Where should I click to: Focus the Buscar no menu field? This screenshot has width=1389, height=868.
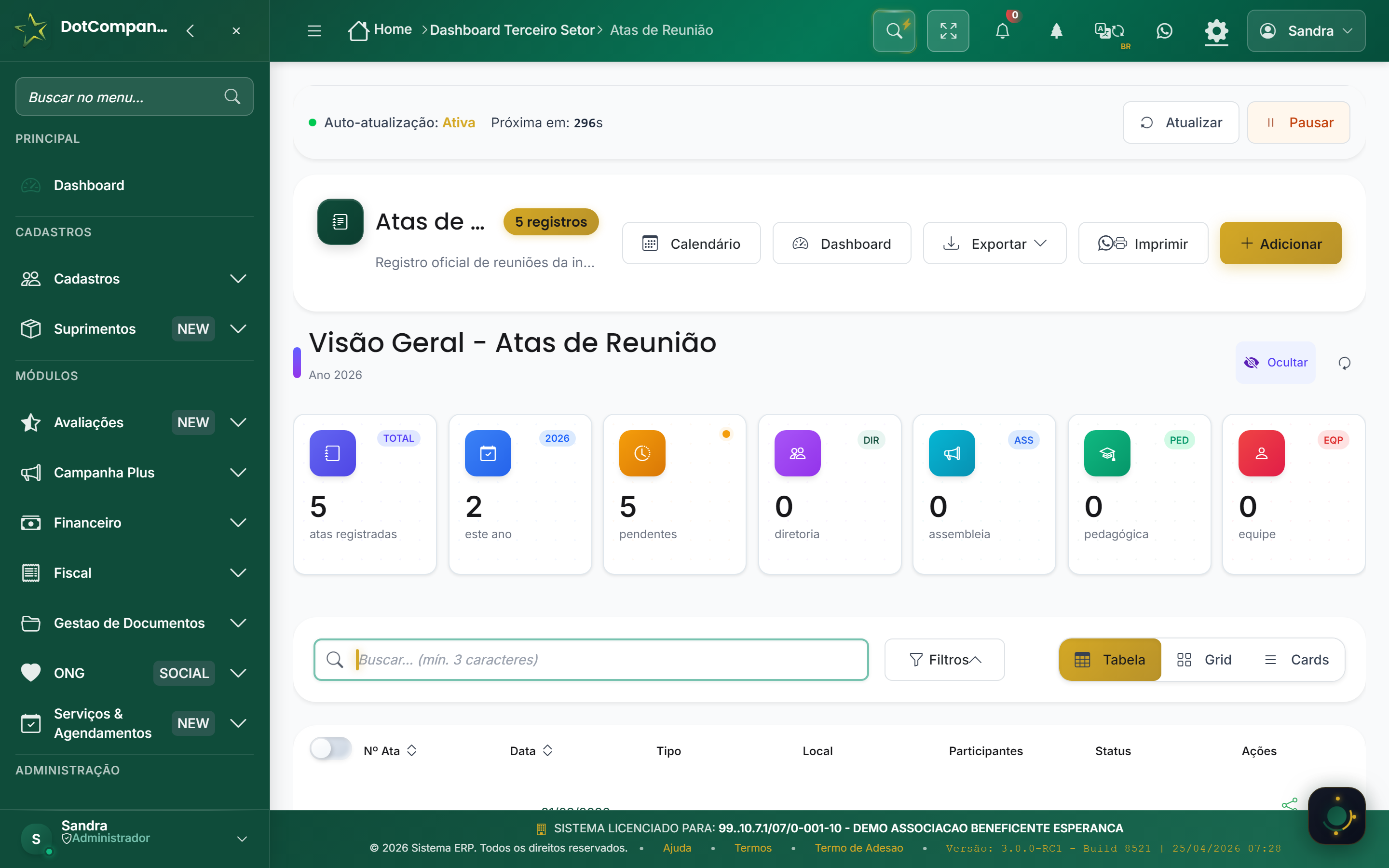pos(134,96)
